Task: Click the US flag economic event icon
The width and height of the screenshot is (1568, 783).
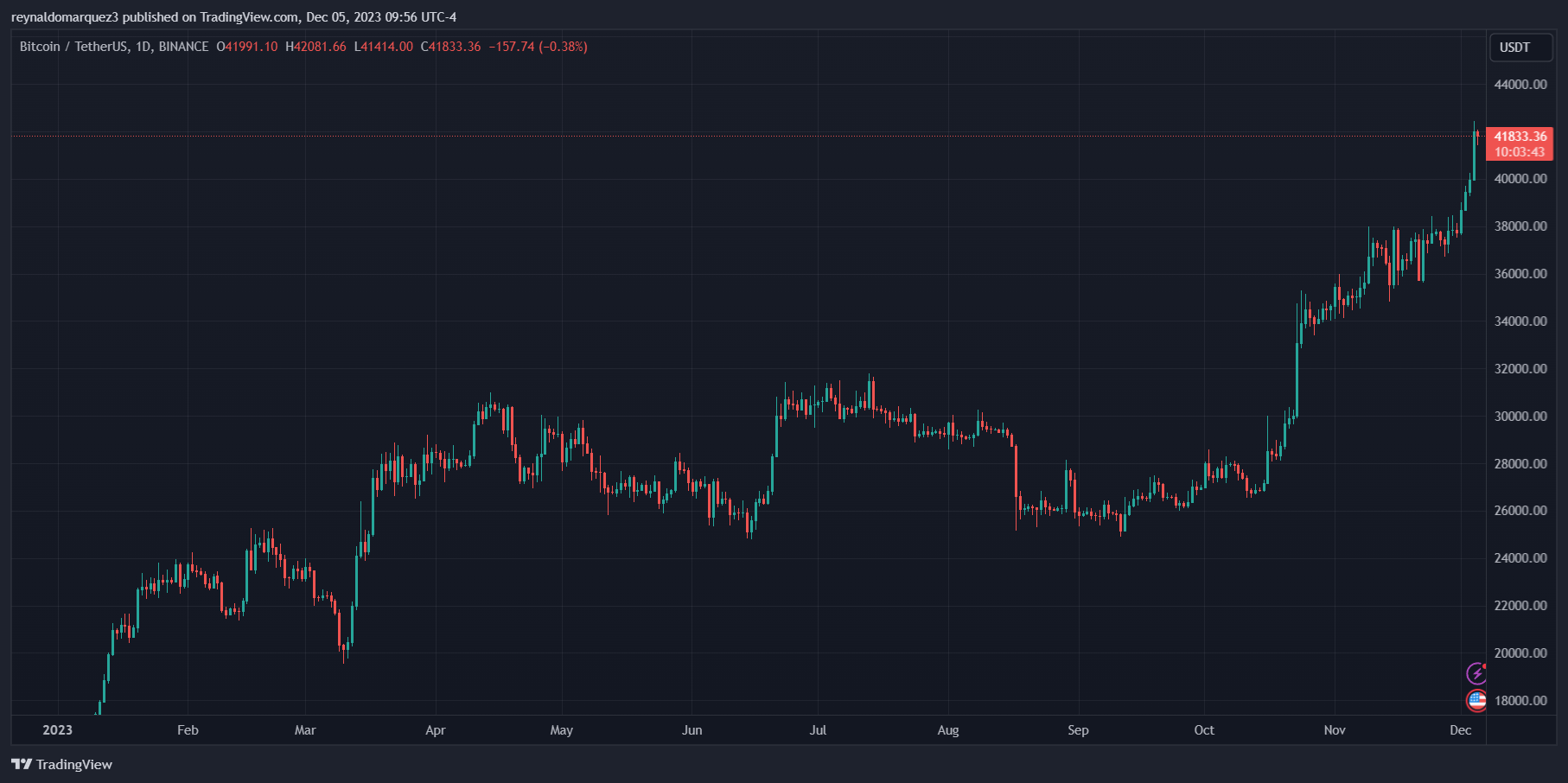Action: [x=1477, y=701]
